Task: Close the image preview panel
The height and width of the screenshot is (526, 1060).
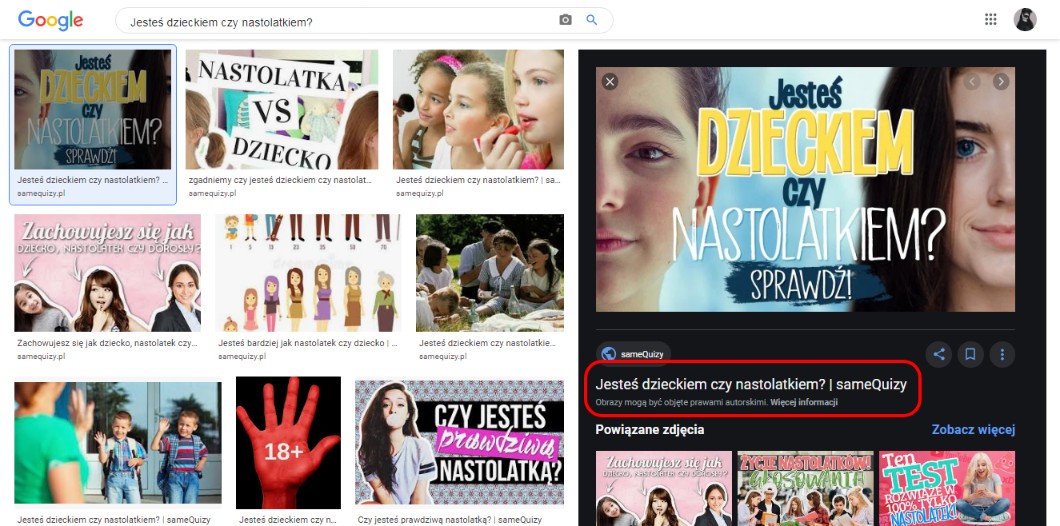Action: coord(610,82)
